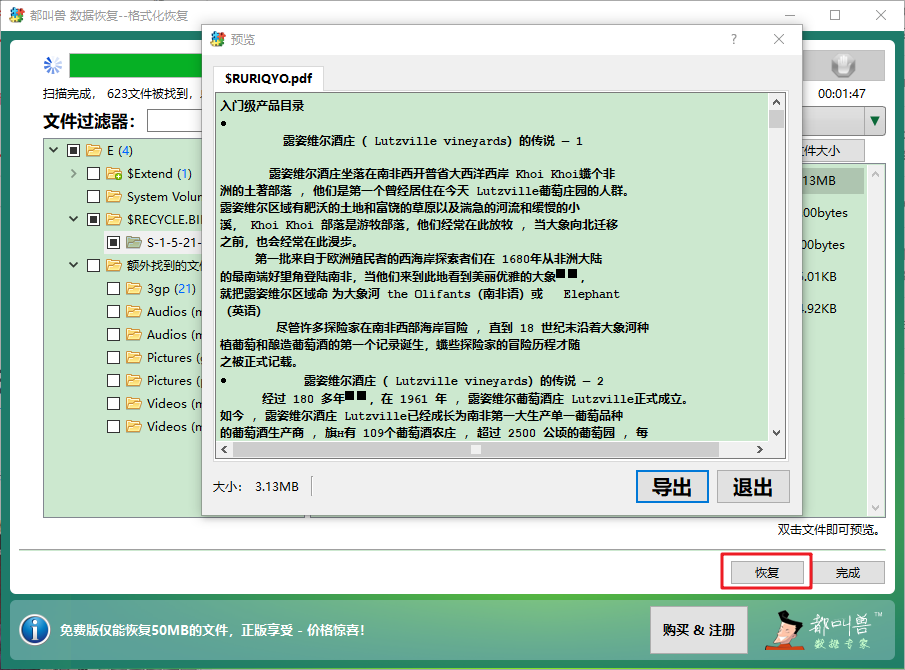The height and width of the screenshot is (670, 905).
Task: Click the preview scroll-right arrow
Action: 760,449
